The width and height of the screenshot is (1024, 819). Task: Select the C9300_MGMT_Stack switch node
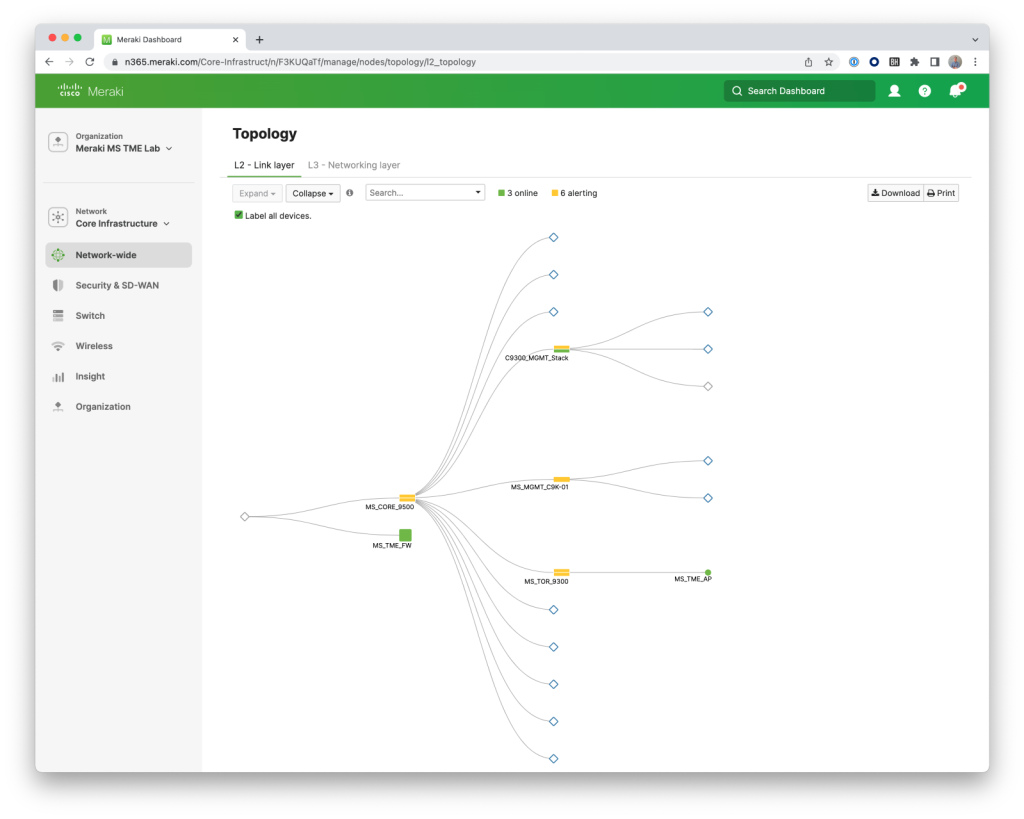(x=561, y=349)
